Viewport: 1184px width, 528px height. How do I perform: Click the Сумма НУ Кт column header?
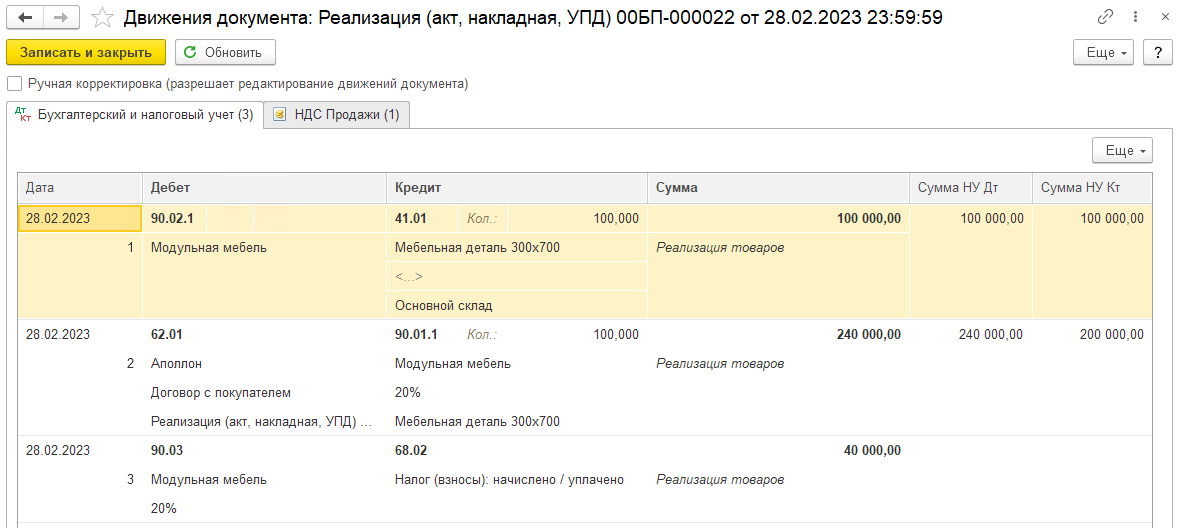pyautogui.click(x=1092, y=188)
